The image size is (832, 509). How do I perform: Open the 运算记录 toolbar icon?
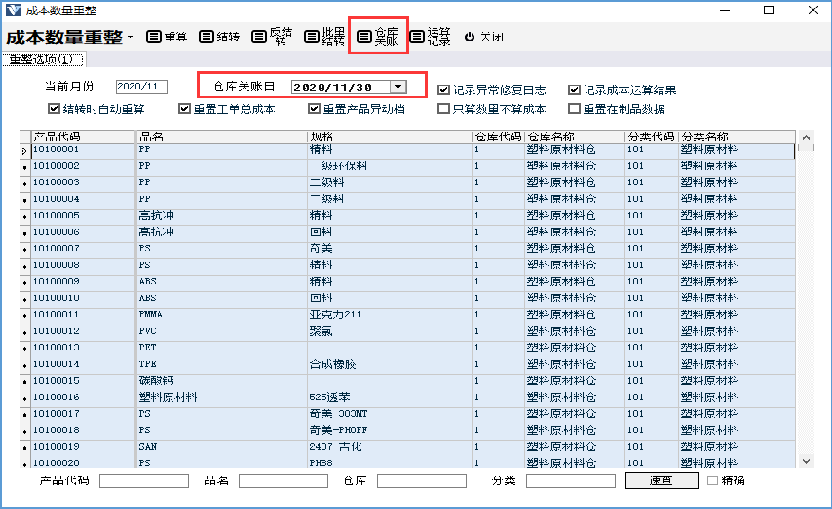[418, 37]
